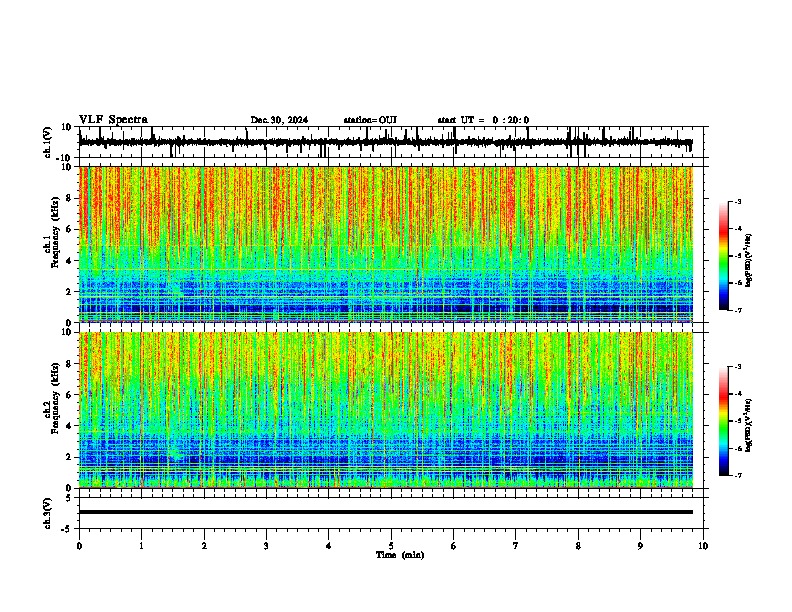Click the 'ch.1(V)' waveform axis label
The height and width of the screenshot is (612, 792).
(48, 142)
